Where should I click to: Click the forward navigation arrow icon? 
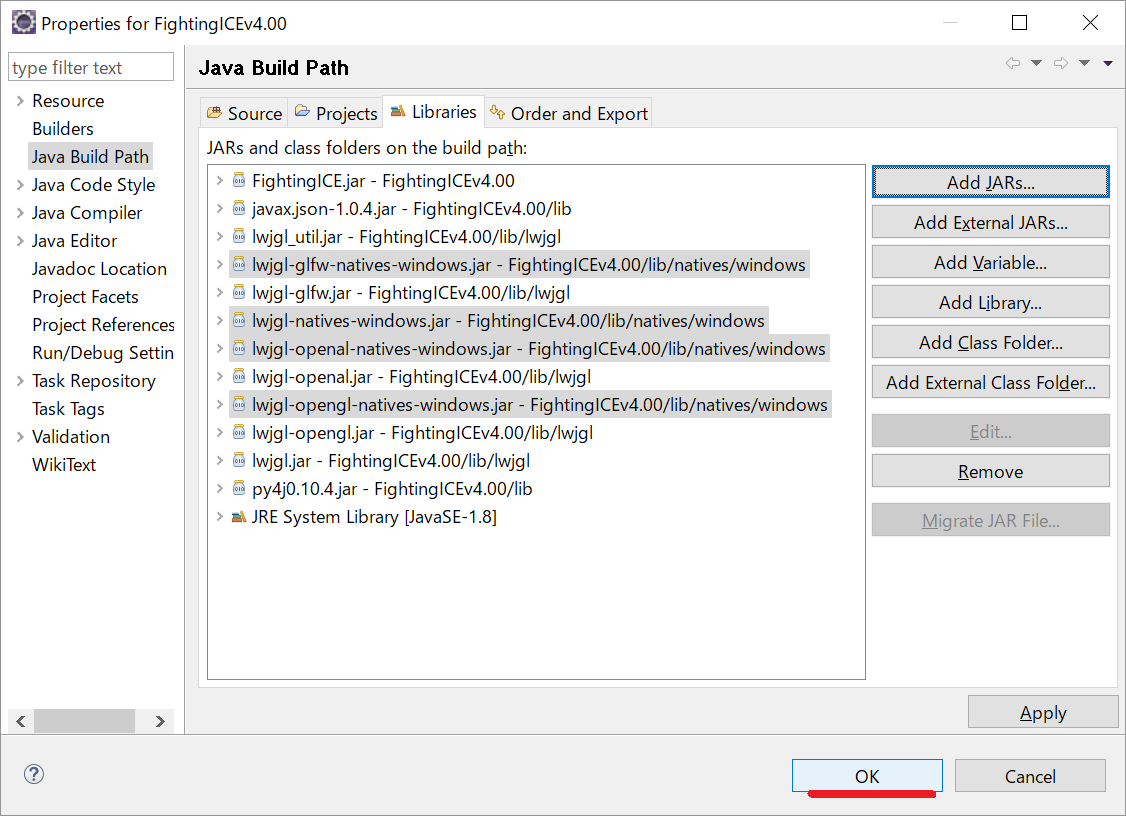[1061, 63]
